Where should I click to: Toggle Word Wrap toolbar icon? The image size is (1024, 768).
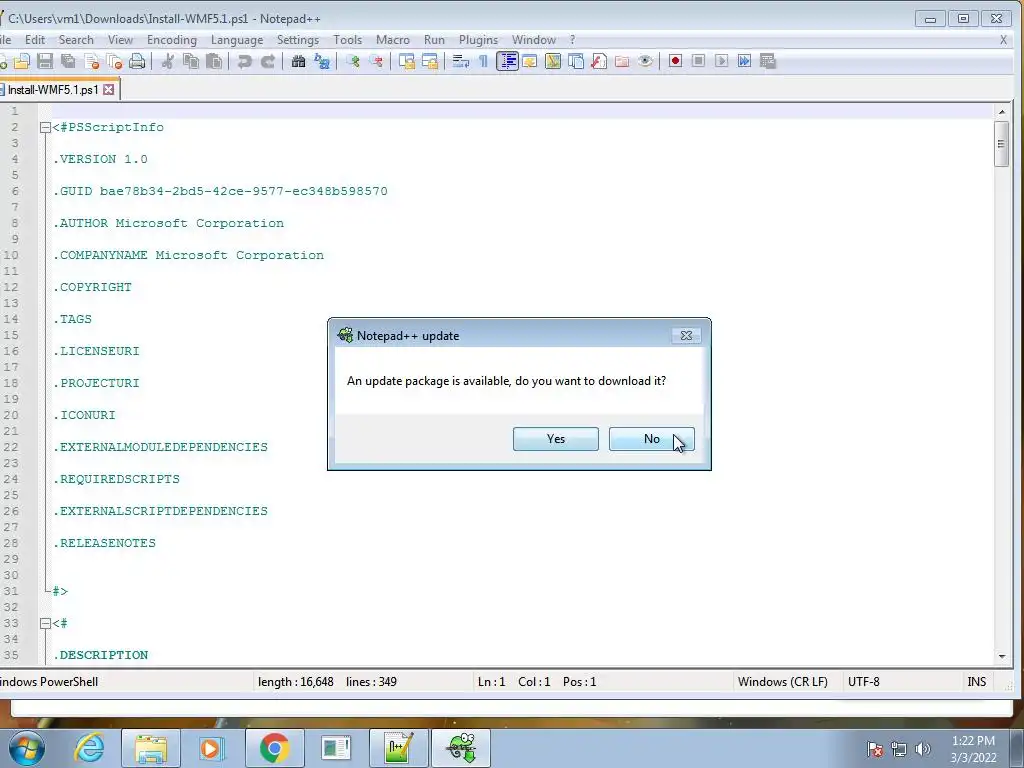tap(461, 61)
